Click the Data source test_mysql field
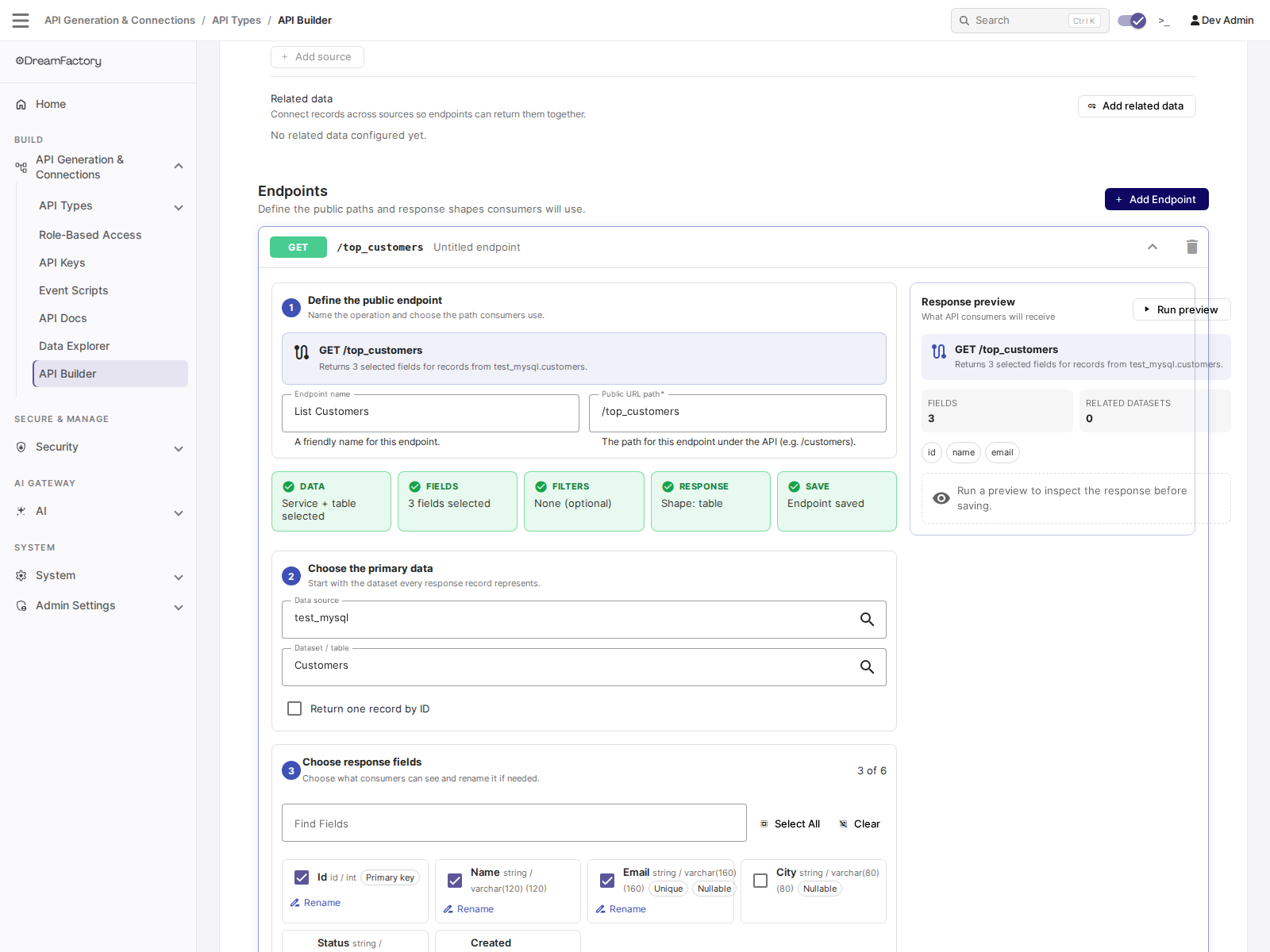 tap(584, 619)
